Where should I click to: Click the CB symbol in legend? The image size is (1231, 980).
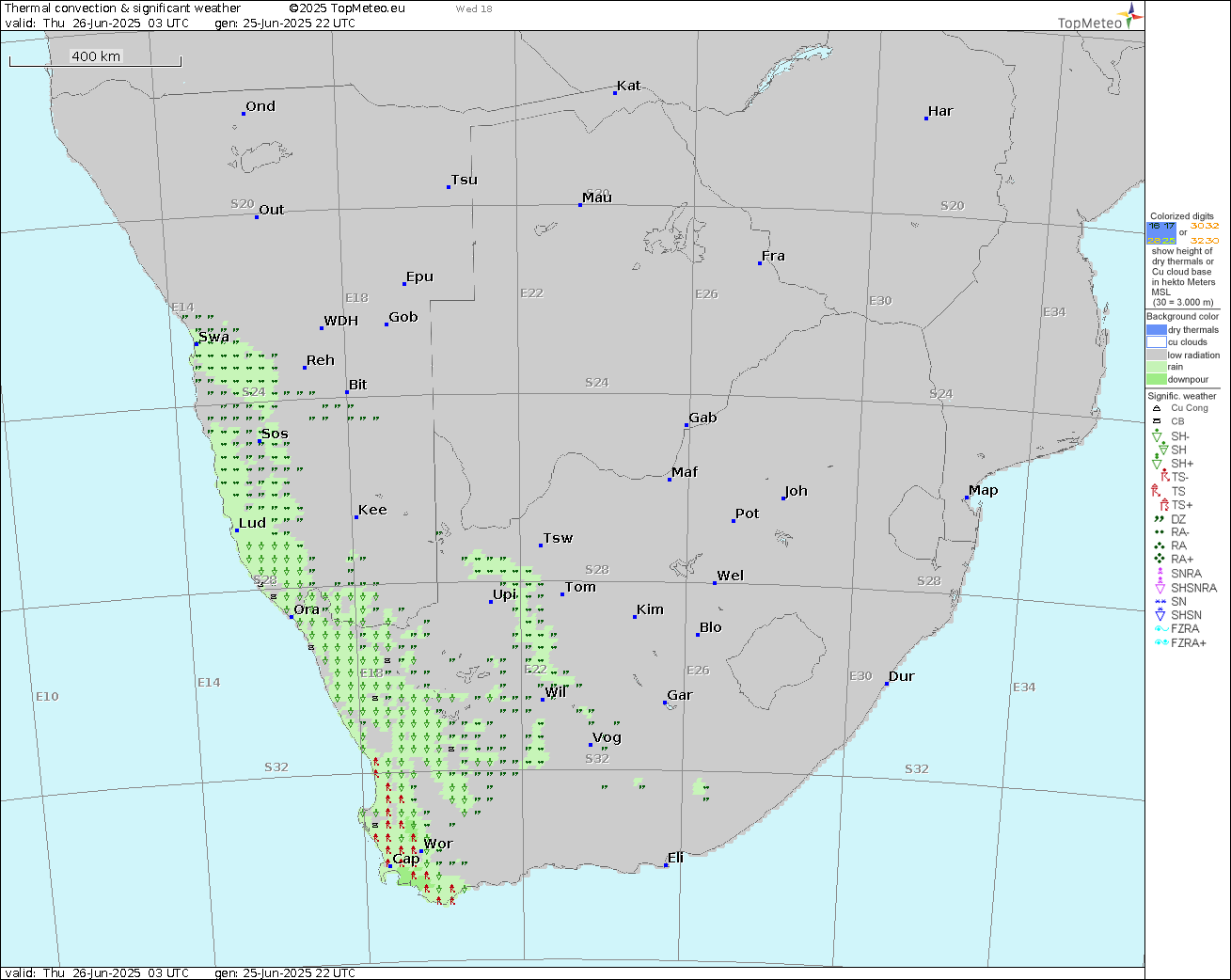(1157, 421)
